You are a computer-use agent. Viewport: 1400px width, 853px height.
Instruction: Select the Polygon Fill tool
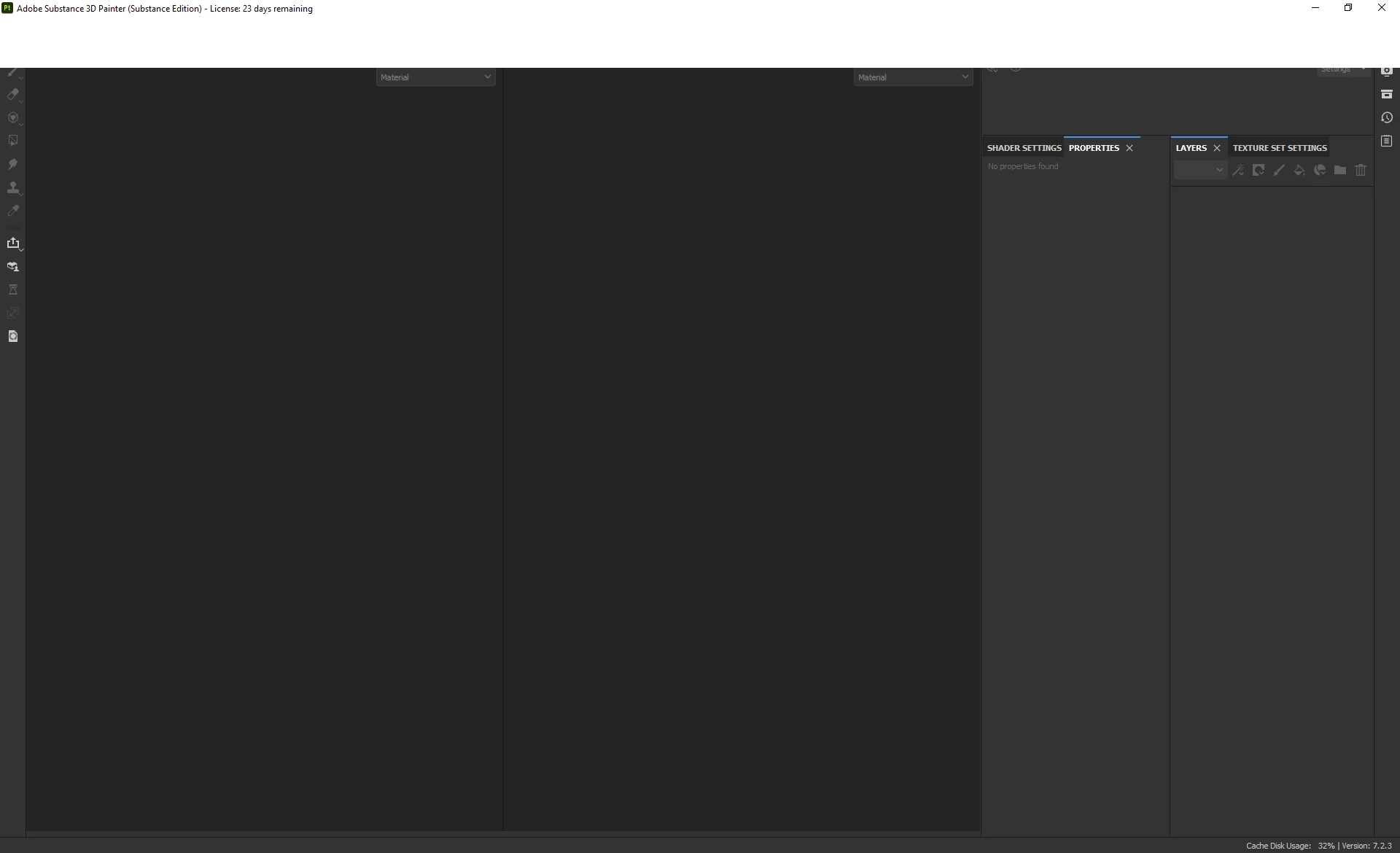12,141
